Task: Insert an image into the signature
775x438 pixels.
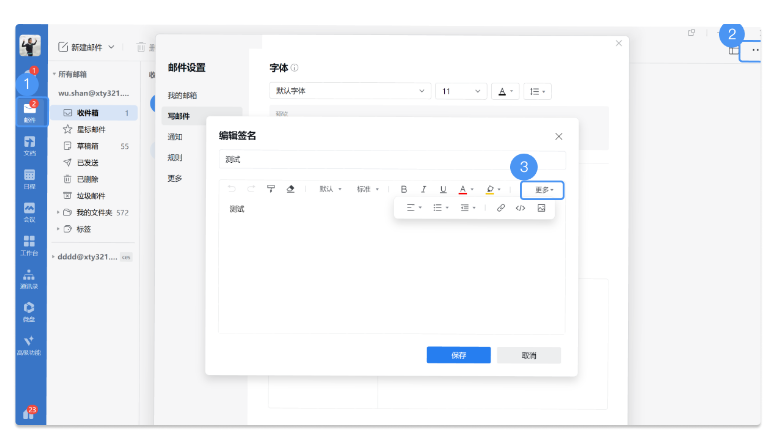Action: pyautogui.click(x=541, y=208)
